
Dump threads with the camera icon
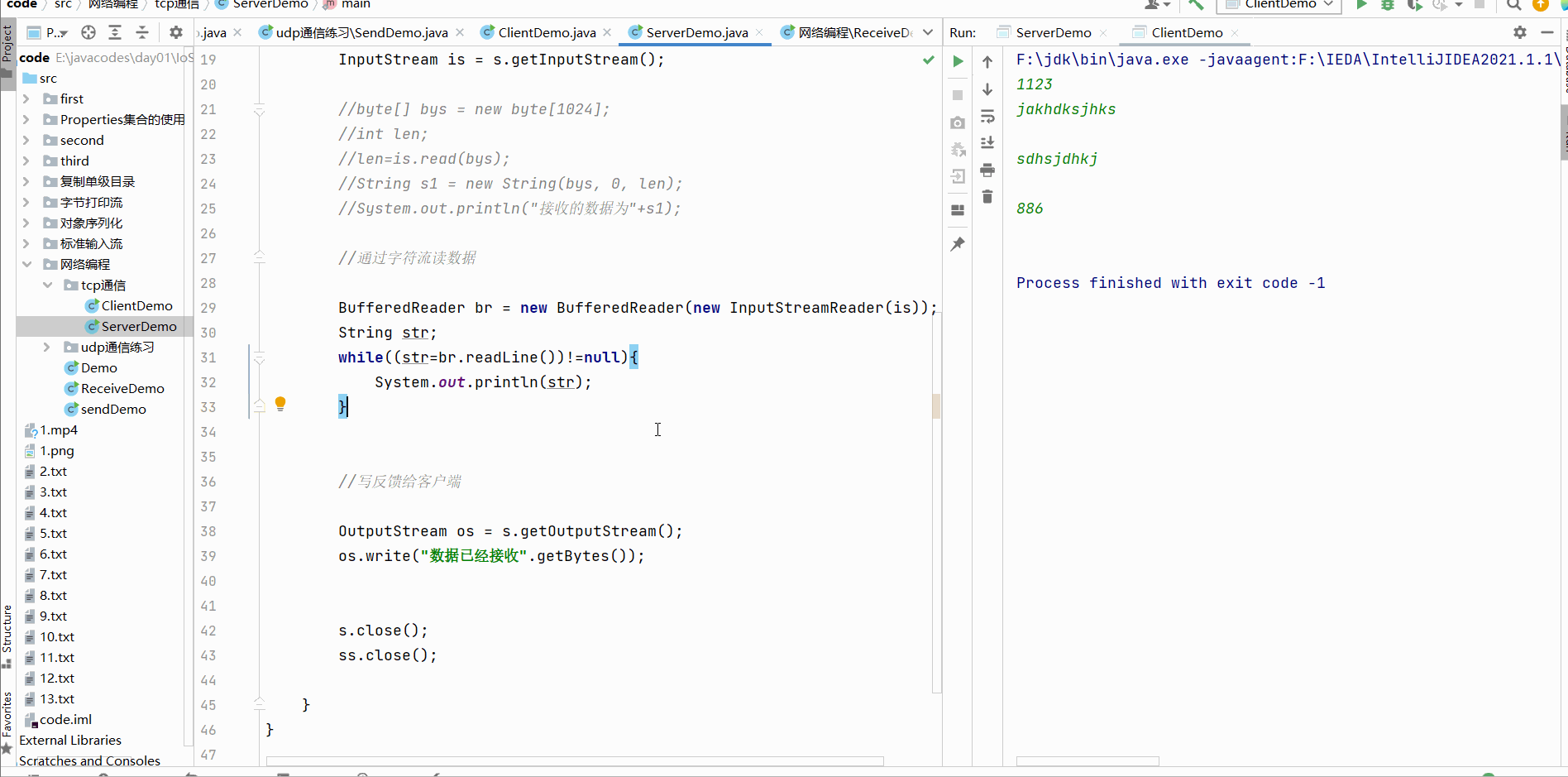pos(958,122)
